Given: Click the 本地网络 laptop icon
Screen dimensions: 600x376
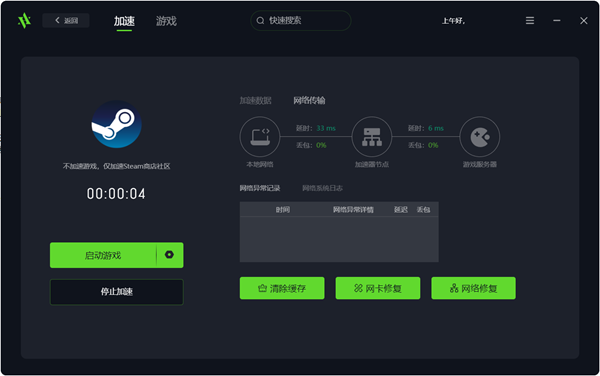Looking at the screenshot, I should pyautogui.click(x=260, y=137).
